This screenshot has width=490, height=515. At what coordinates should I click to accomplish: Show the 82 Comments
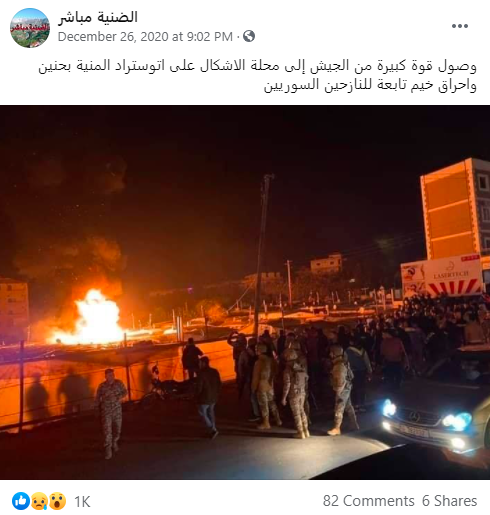point(368,501)
